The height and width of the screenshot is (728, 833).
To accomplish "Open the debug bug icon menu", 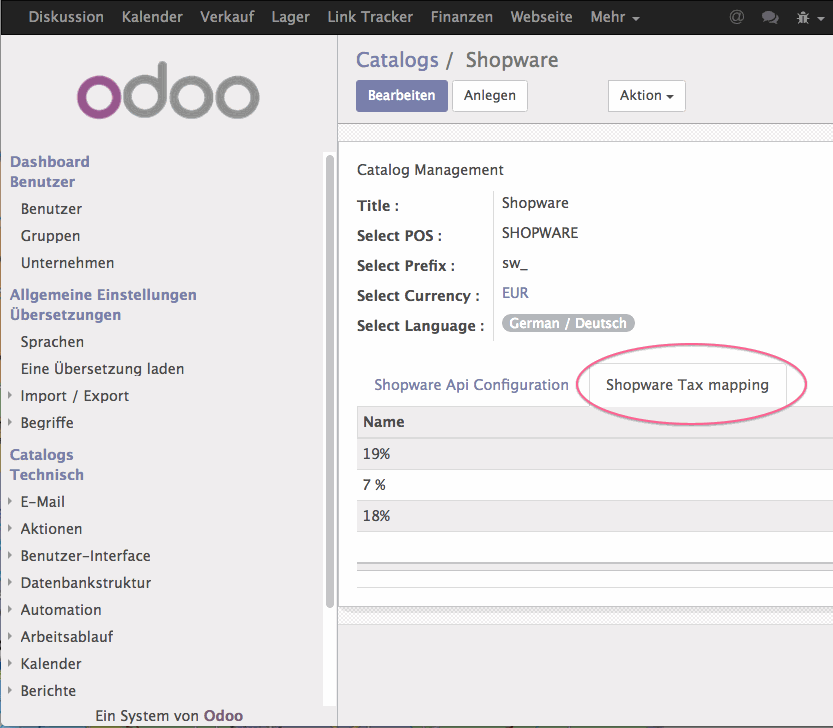I will (x=810, y=18).
